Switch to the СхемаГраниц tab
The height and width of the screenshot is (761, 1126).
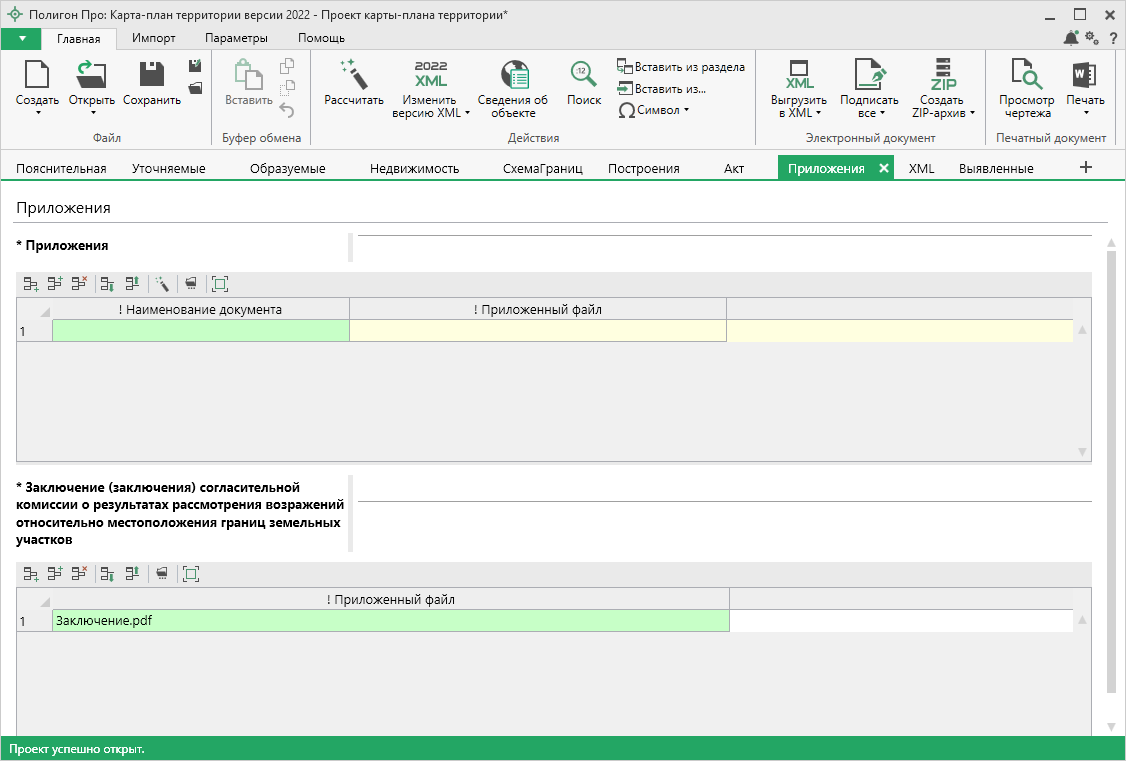(542, 168)
